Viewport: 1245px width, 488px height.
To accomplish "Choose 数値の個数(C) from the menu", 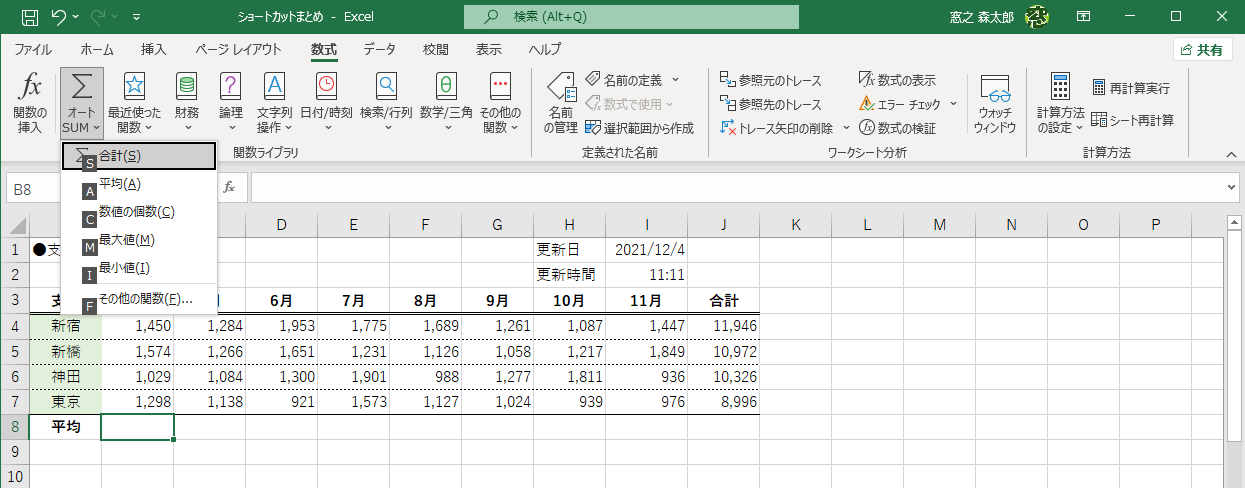I will (x=139, y=212).
